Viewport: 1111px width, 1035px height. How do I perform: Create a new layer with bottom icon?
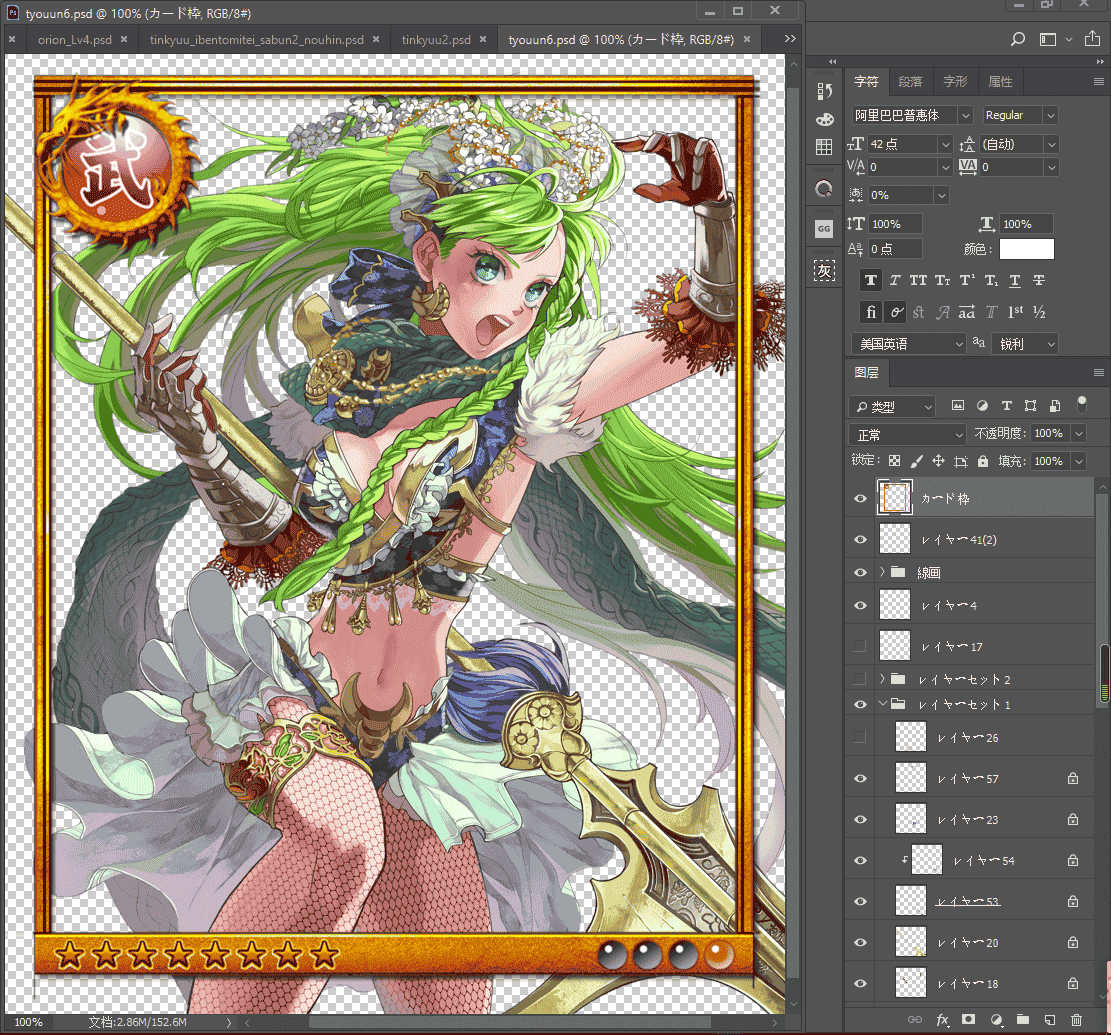coord(1049,1019)
